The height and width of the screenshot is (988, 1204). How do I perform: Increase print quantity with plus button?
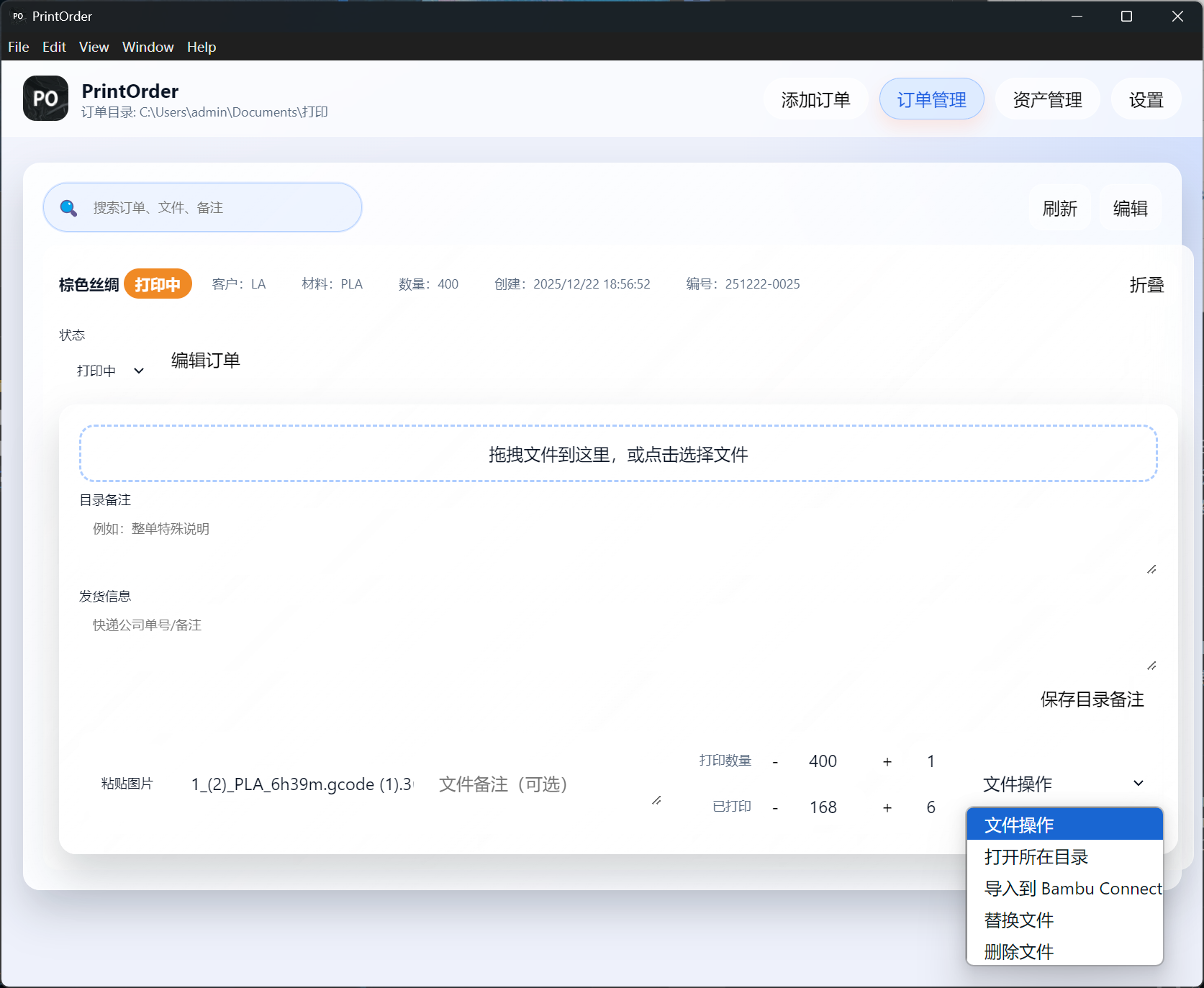(x=887, y=761)
